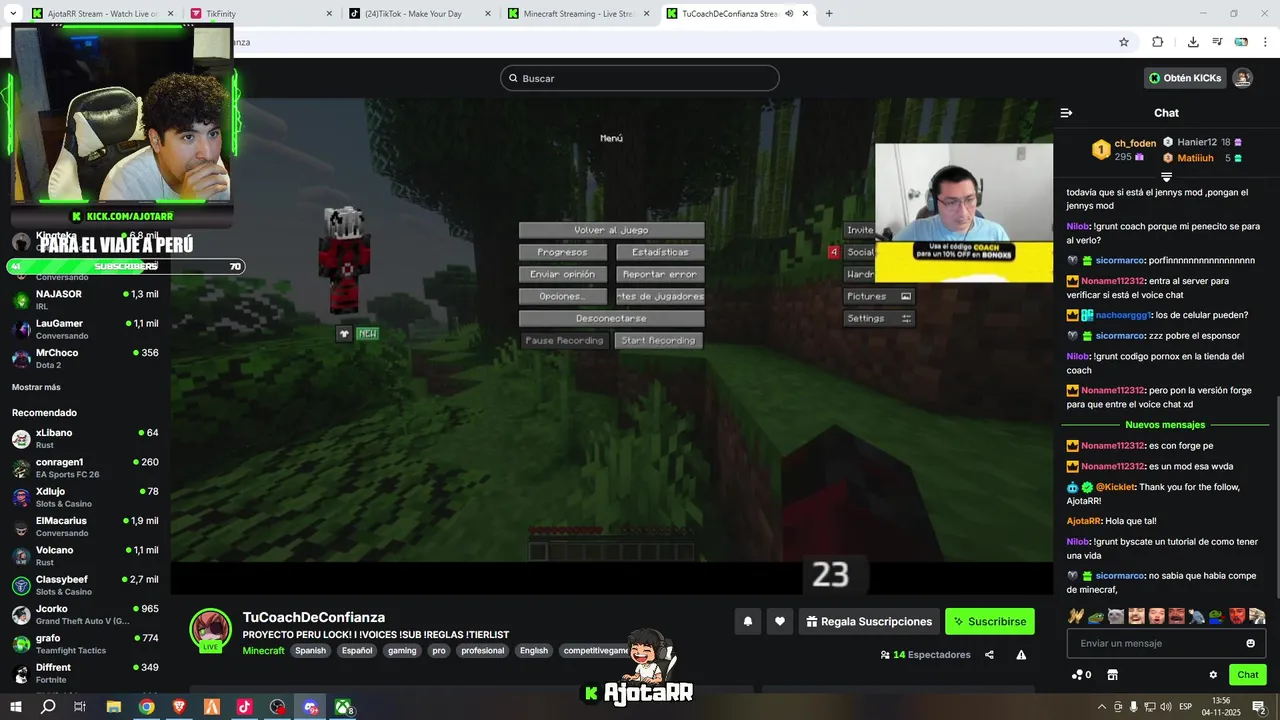
Task: Open the Chrome three-dot menu
Action: [x=1266, y=42]
